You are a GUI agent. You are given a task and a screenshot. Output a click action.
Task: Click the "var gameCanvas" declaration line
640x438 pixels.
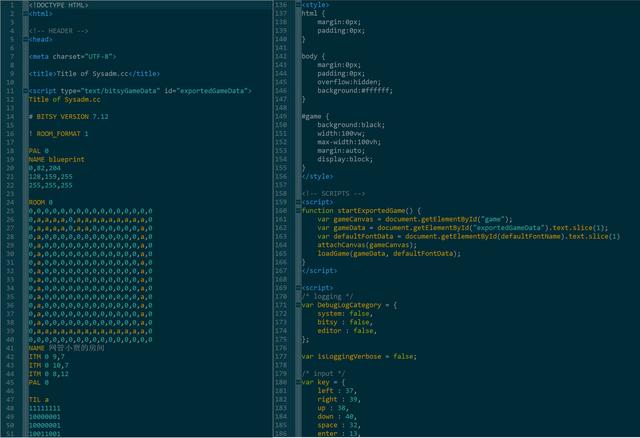(415, 219)
